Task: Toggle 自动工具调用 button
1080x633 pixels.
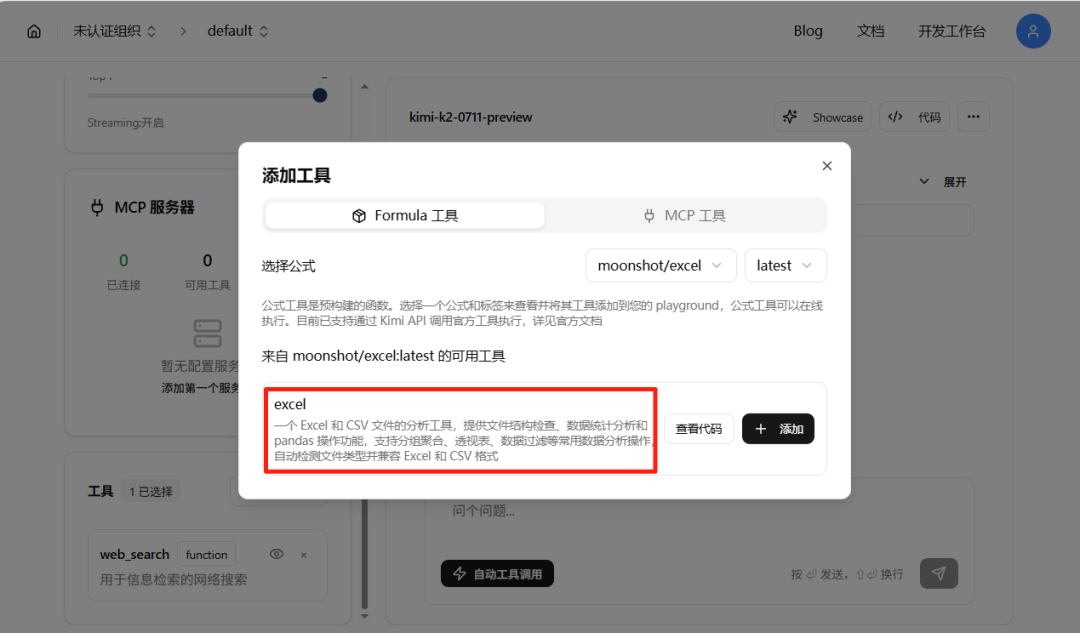Action: pyautogui.click(x=497, y=574)
